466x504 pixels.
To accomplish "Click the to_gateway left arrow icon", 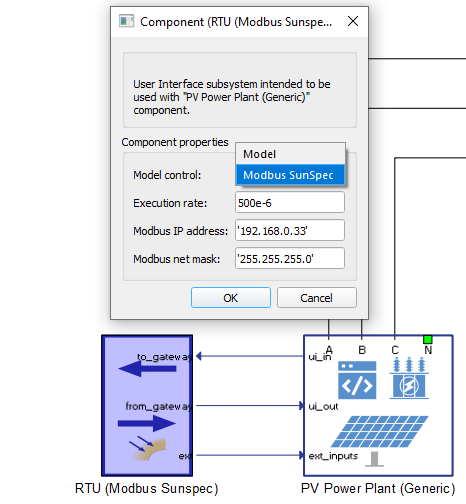I will coord(147,369).
